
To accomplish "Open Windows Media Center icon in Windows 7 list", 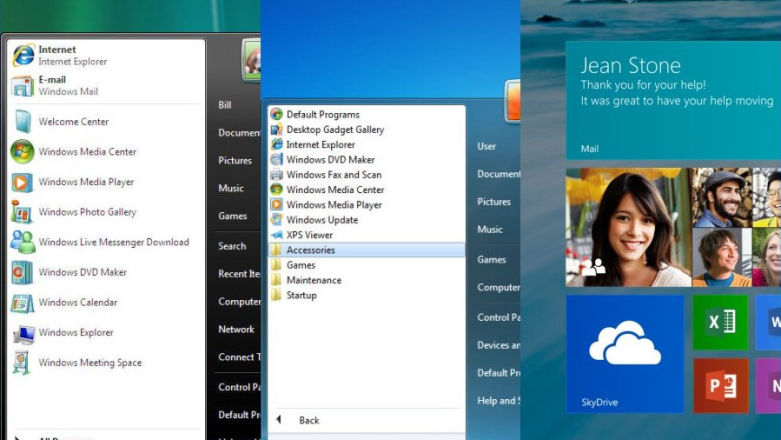I will click(x=276, y=190).
